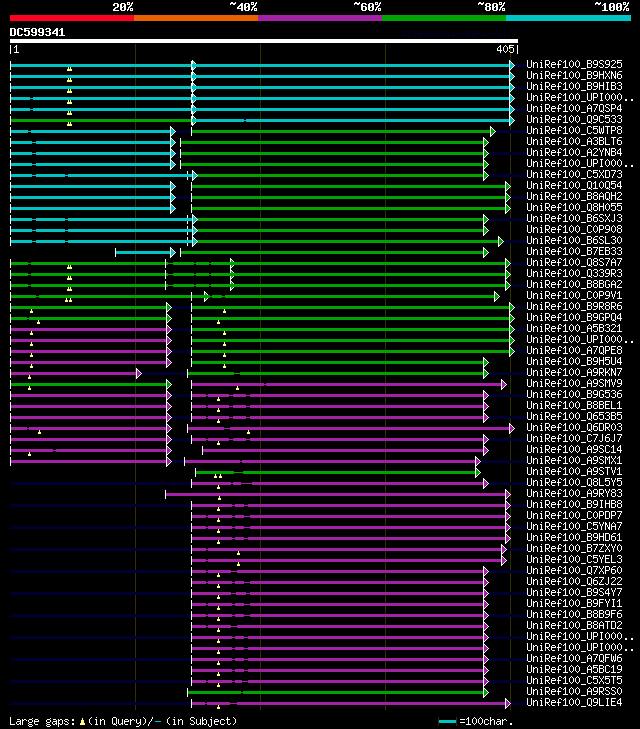
Task: Choose hit UniRef100_B9FYI1
Action: pos(574,603)
